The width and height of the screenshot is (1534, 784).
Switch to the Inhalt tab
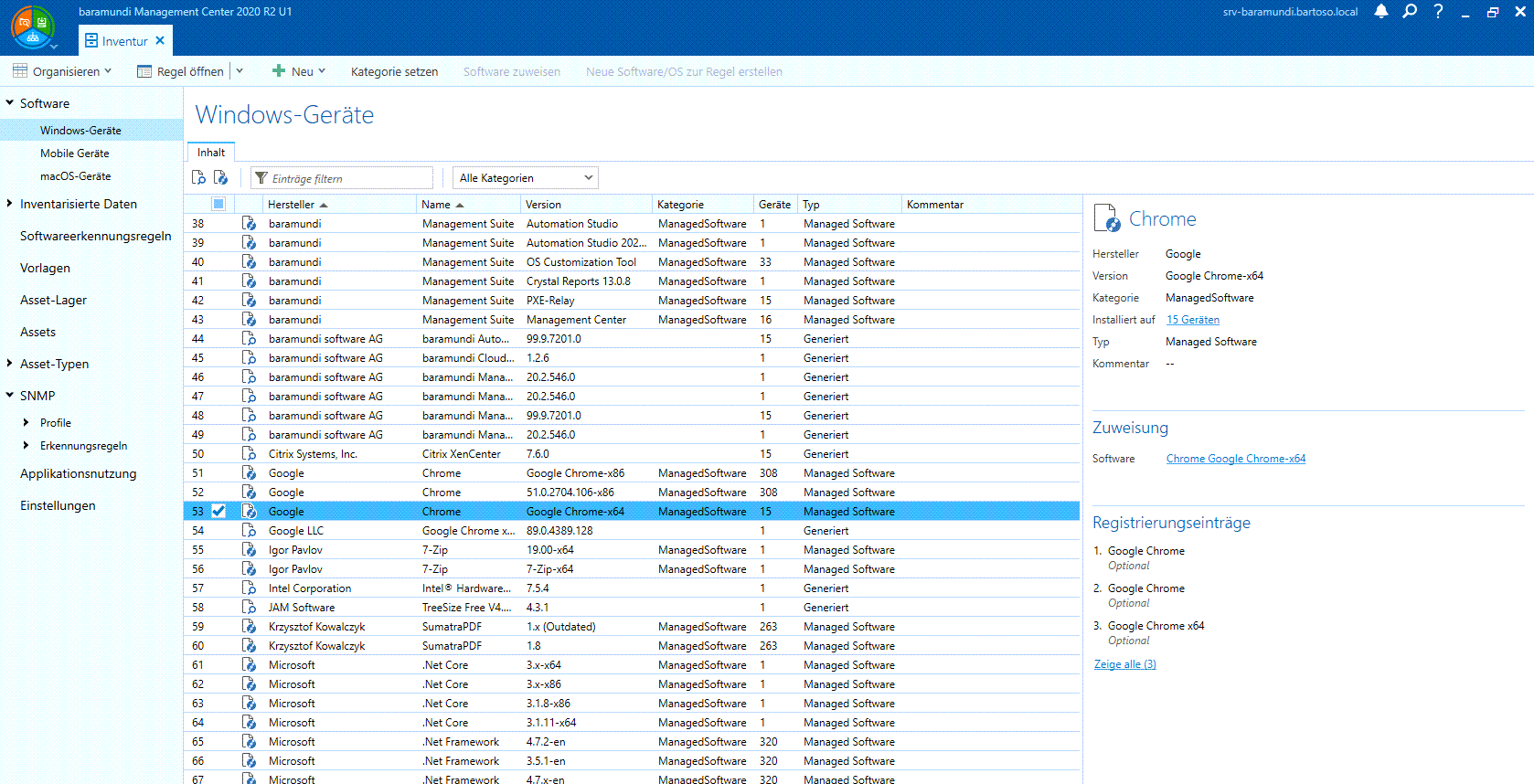(x=211, y=153)
